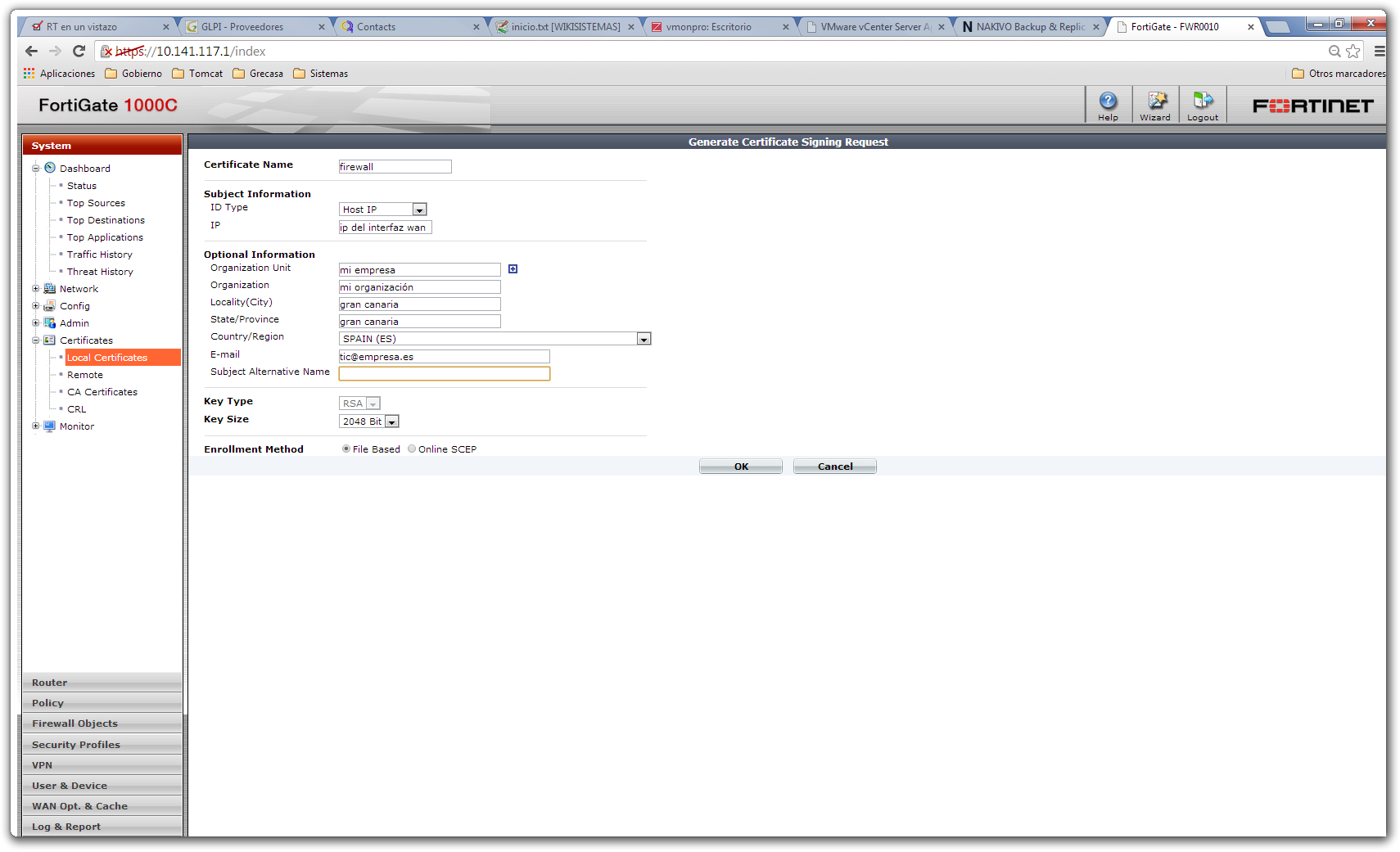Image resolution: width=1400 pixels, height=852 pixels.
Task: Select CA Certificates in the tree
Action: point(102,392)
